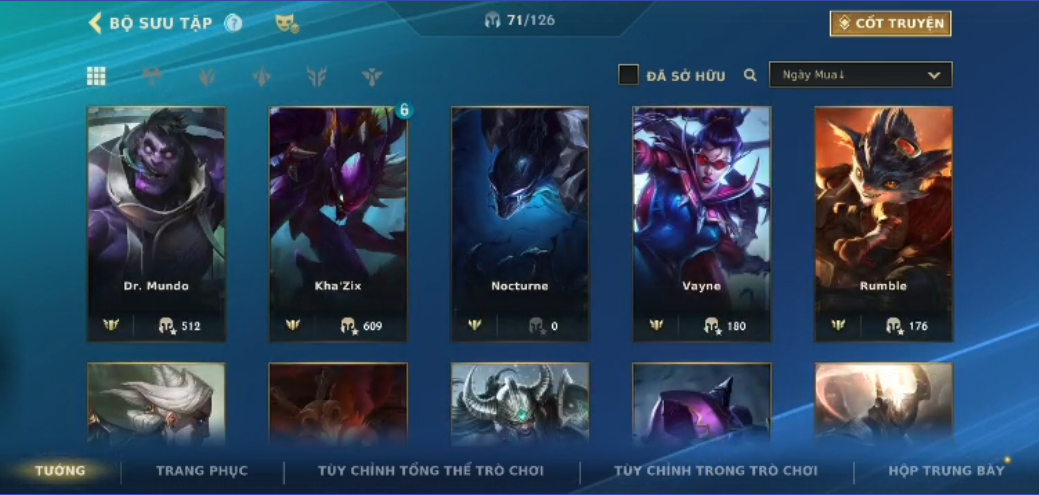Open the Vayne champion card
Viewport: 1039px width, 495px height.
(x=702, y=224)
